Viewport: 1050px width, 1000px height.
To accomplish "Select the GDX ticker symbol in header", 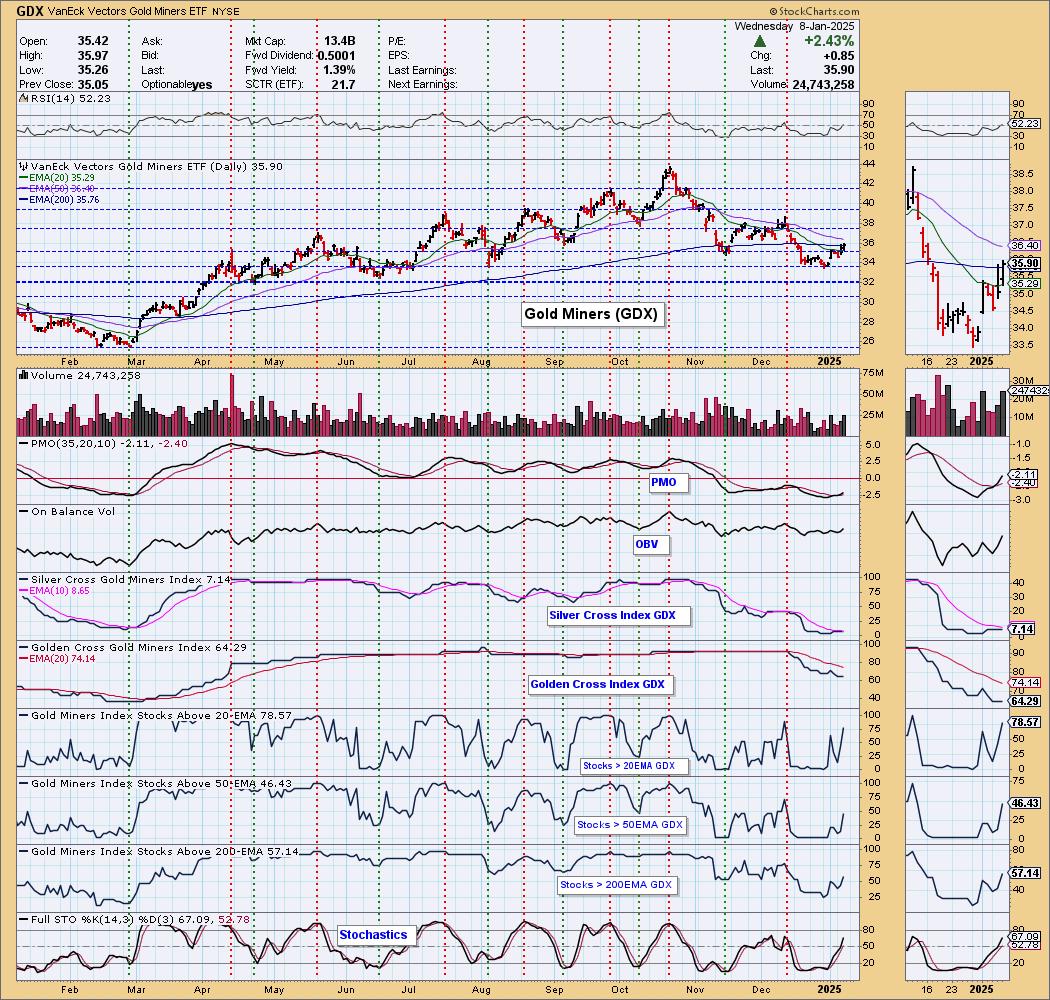I will coord(31,11).
